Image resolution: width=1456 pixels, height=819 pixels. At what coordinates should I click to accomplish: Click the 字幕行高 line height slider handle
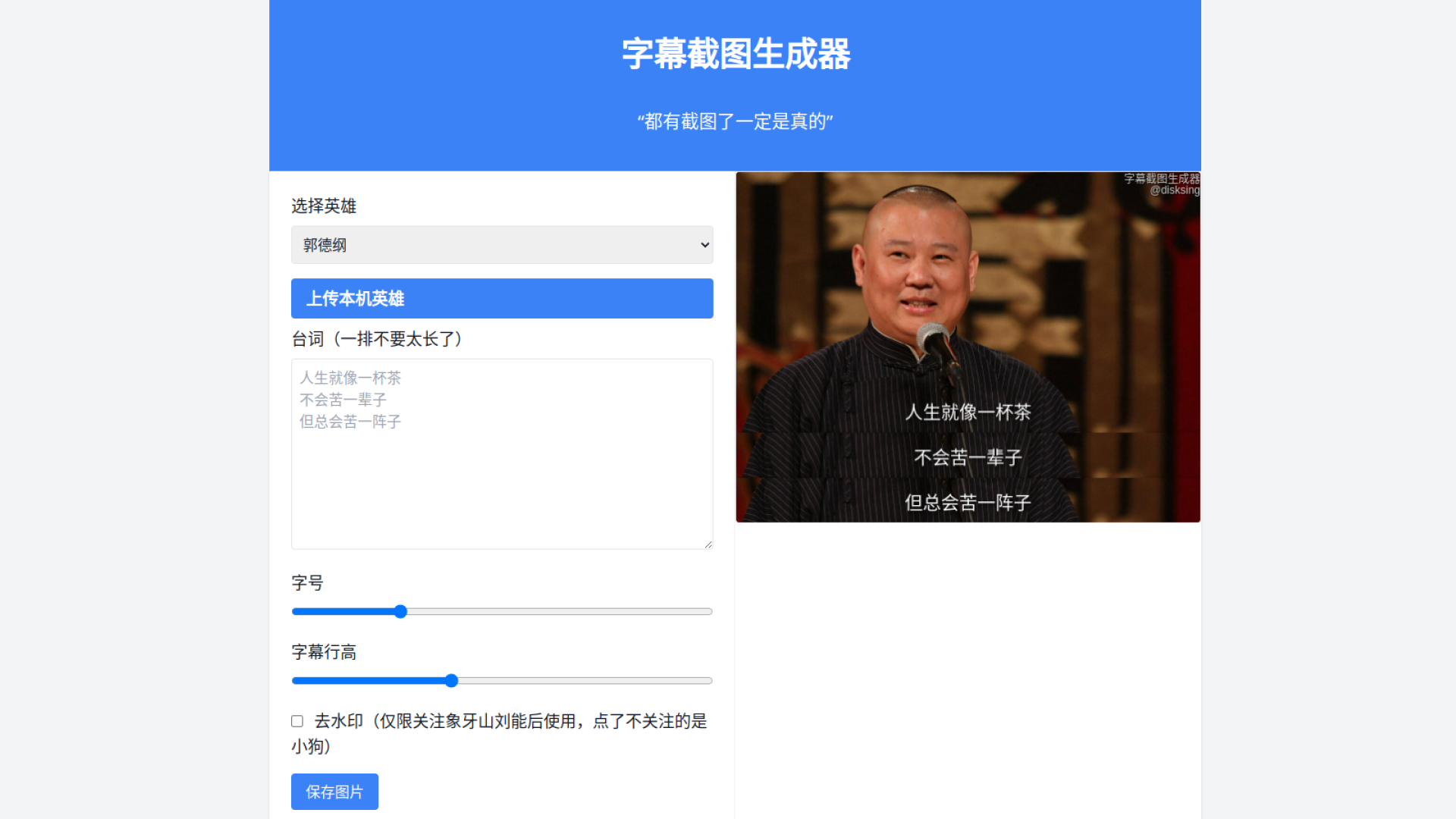(x=451, y=681)
